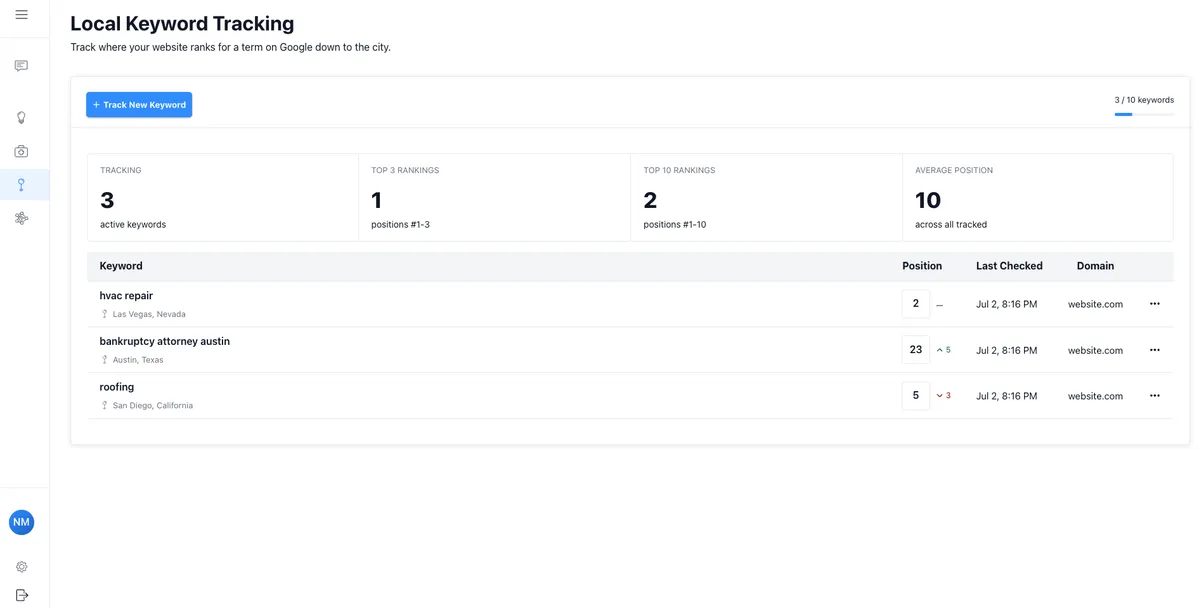Screen dimensions: 1199x608
Task: Open the options menu for roofing
Action: [1155, 395]
